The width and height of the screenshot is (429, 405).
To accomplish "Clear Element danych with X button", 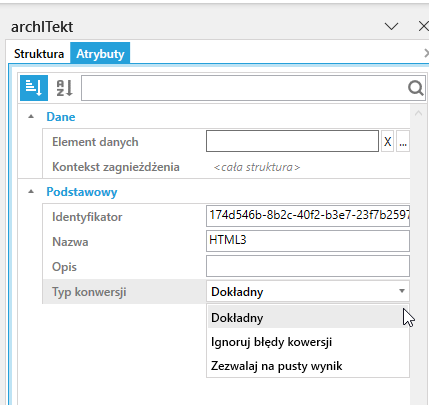I will tap(387, 142).
